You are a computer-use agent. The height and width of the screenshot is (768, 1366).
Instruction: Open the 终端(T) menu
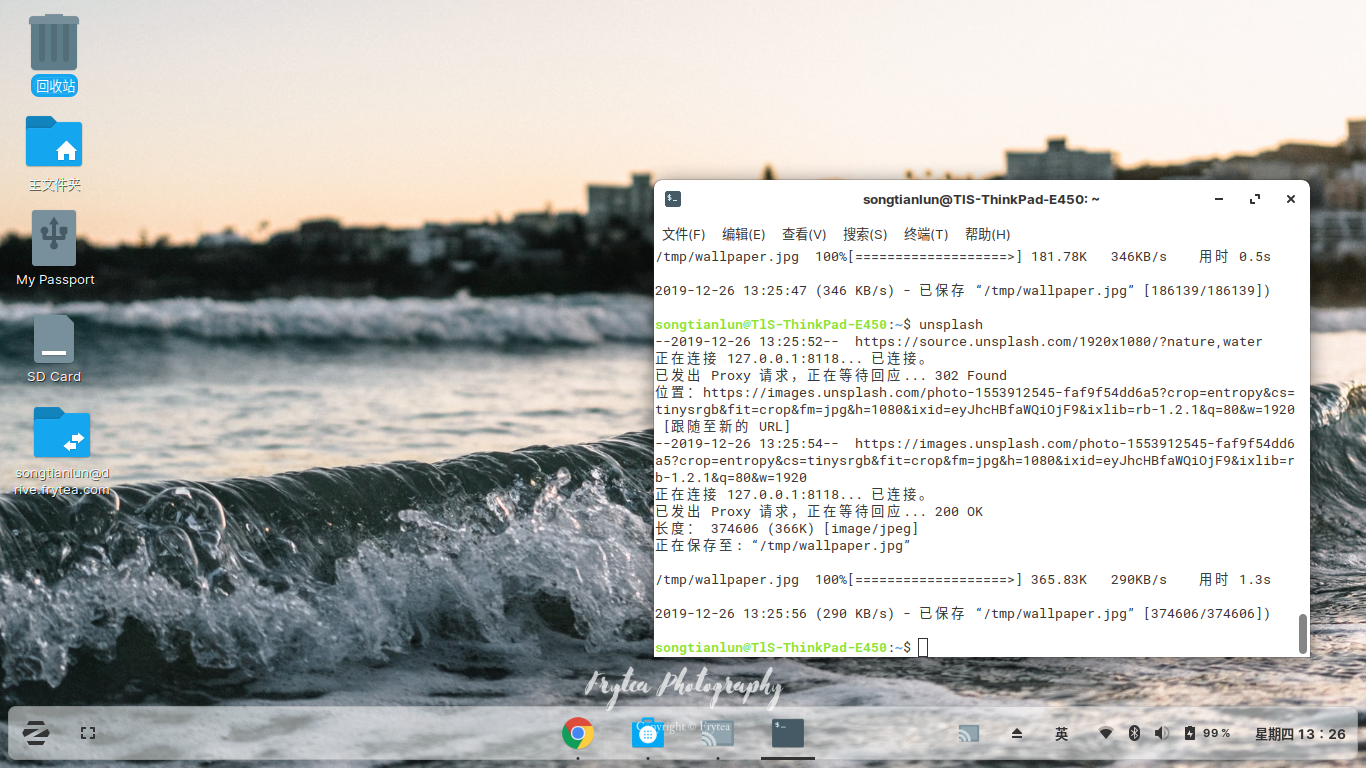click(926, 234)
